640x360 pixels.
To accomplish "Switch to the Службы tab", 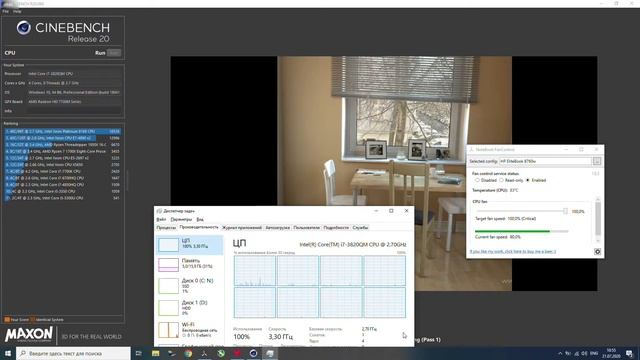I will [x=360, y=228].
